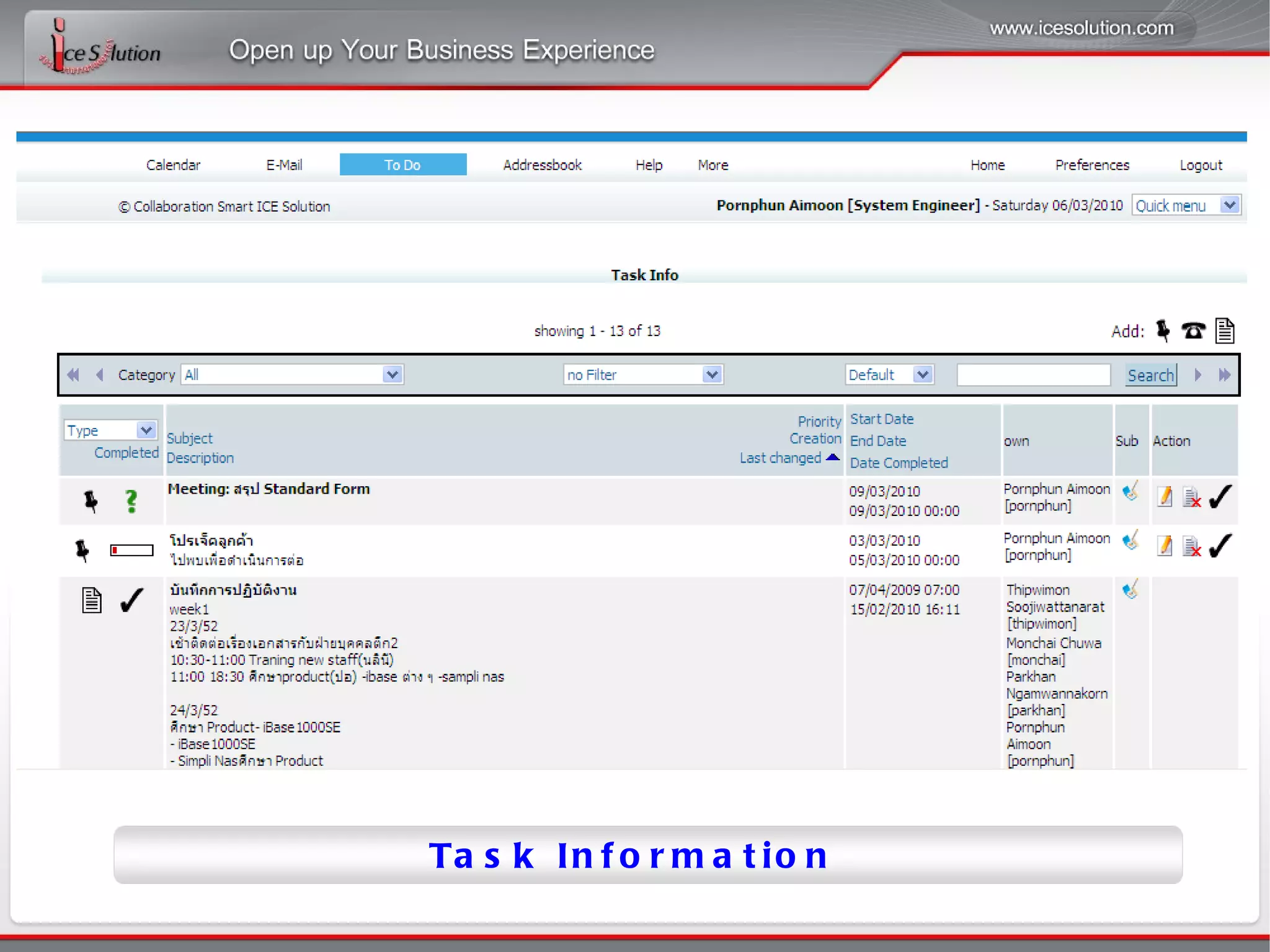Click the Task Info heading
This screenshot has width=1270, height=952.
pyautogui.click(x=644, y=275)
